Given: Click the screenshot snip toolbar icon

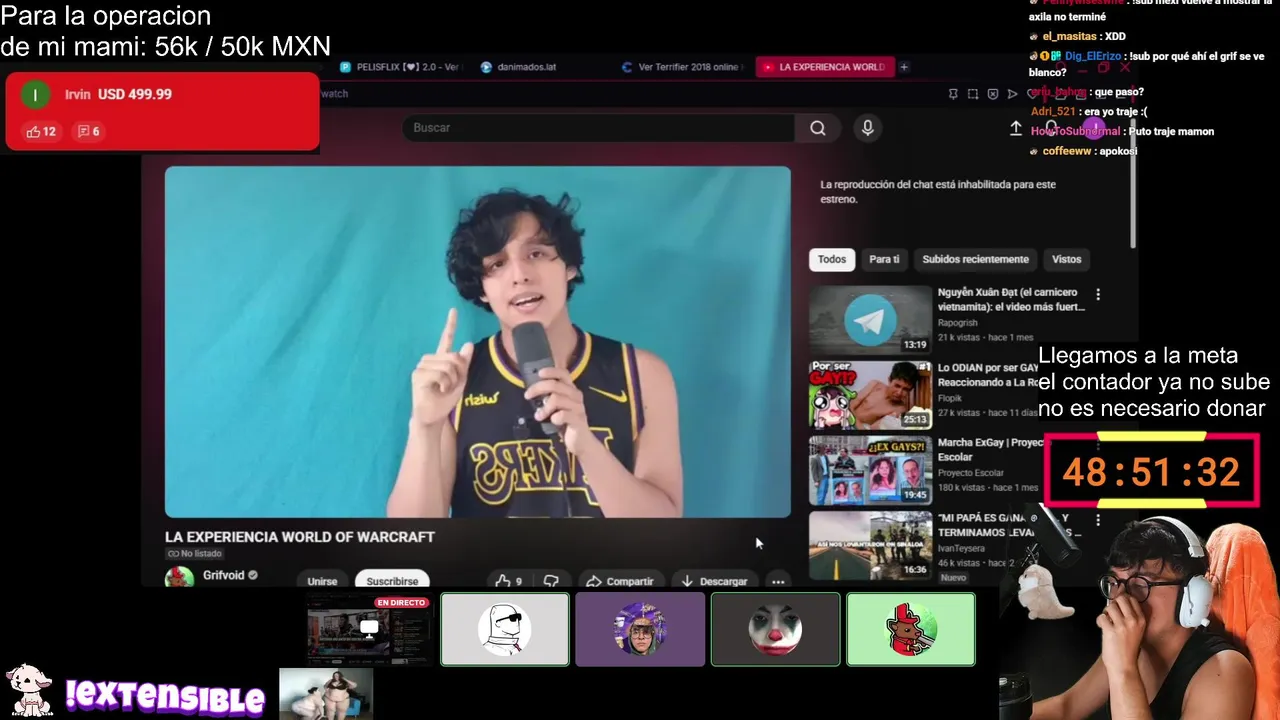Looking at the screenshot, I should pos(973,94).
